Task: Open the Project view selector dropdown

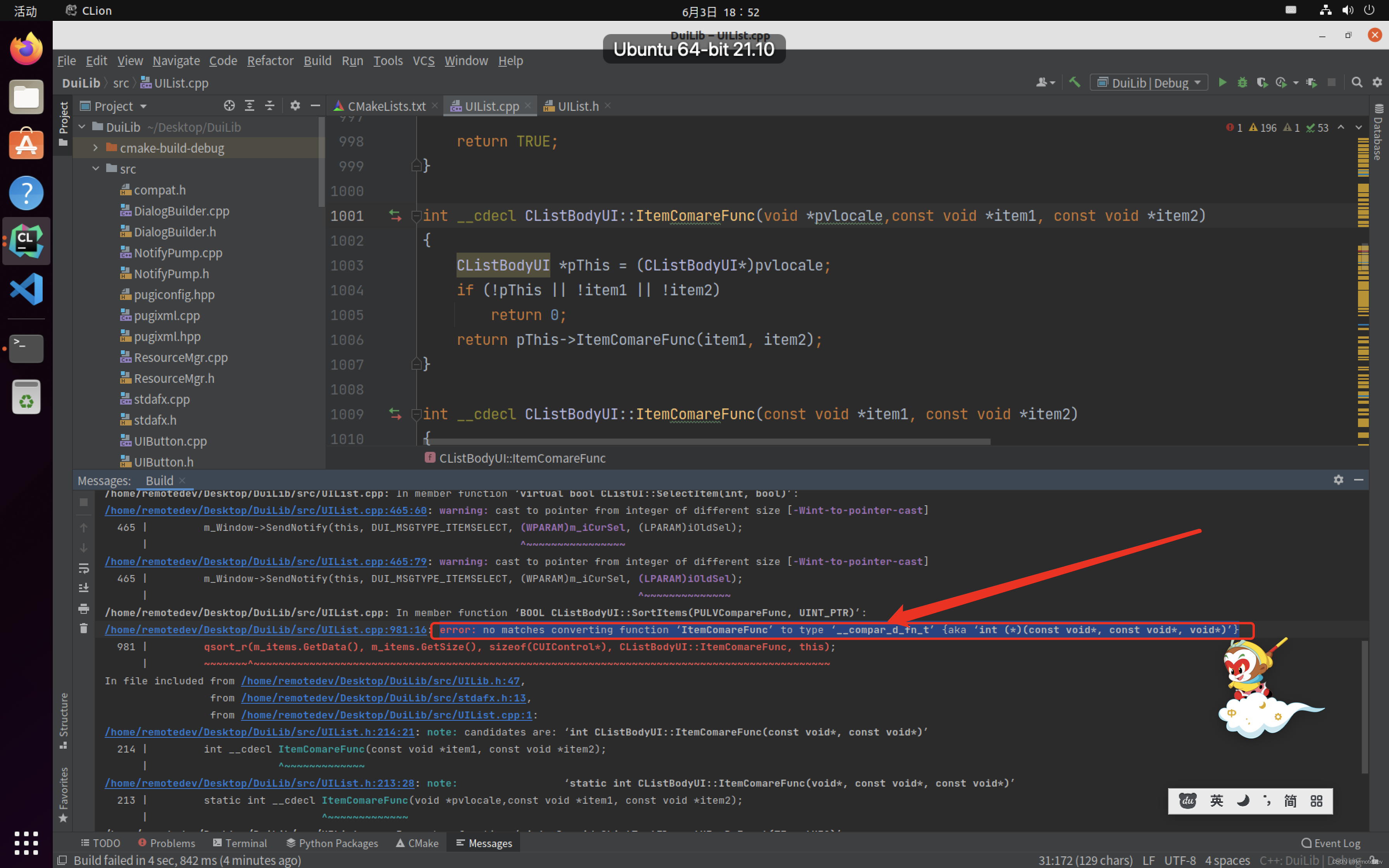Action: (x=114, y=106)
